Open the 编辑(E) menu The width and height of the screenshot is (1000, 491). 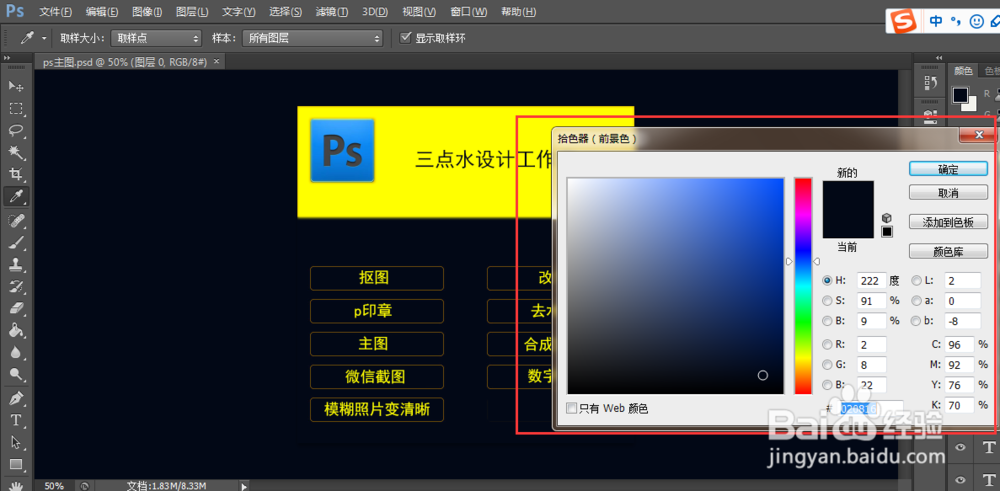click(102, 12)
